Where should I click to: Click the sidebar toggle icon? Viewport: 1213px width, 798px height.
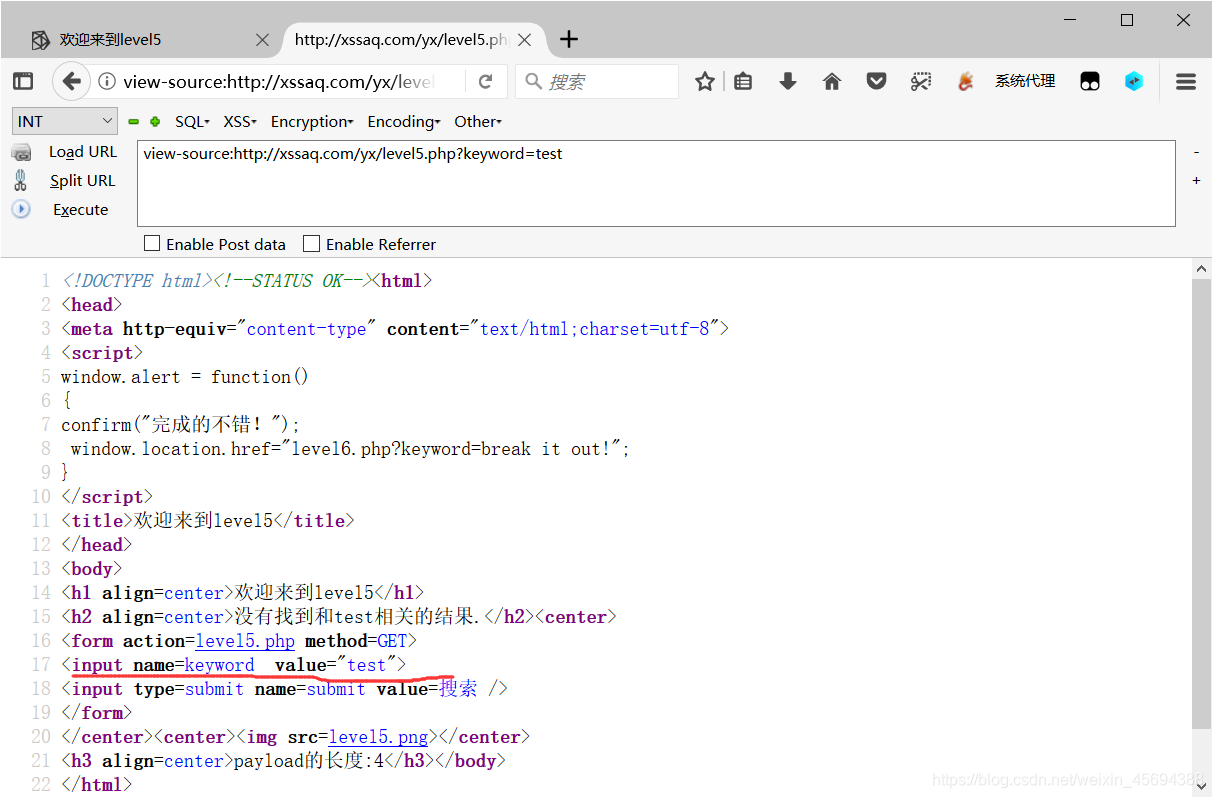pos(23,82)
